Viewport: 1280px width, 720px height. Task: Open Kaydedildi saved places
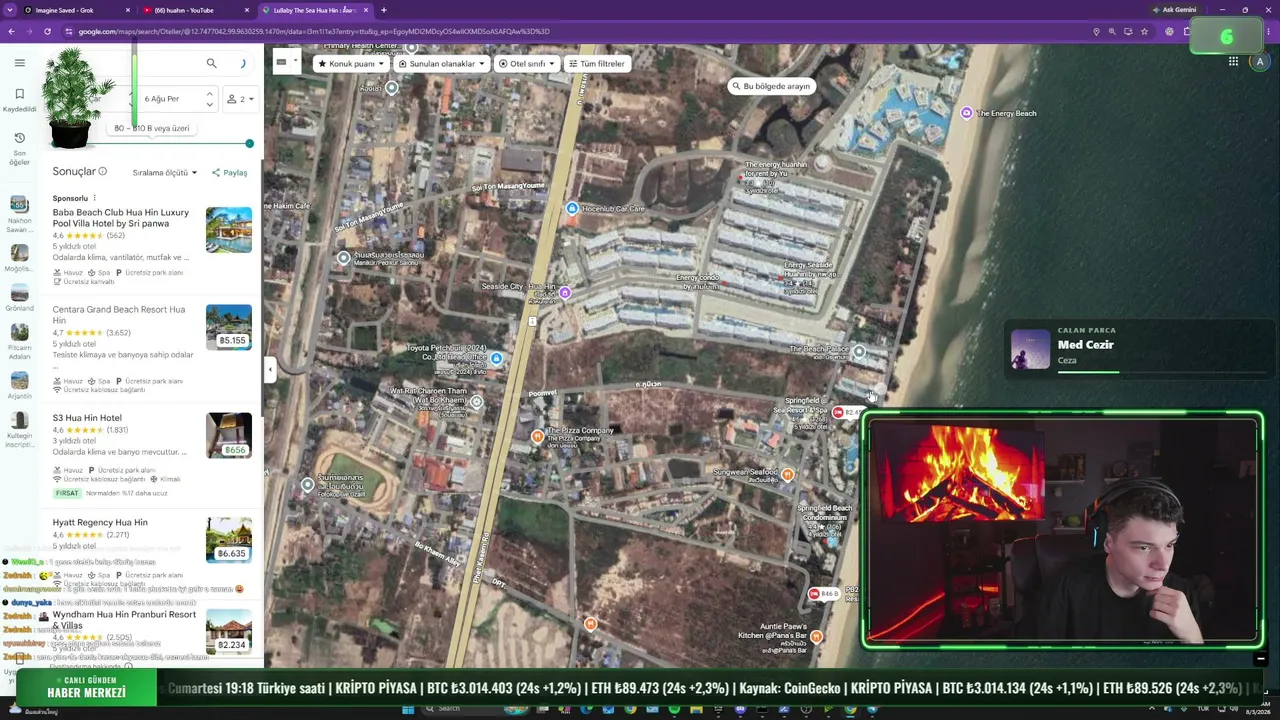(x=19, y=99)
